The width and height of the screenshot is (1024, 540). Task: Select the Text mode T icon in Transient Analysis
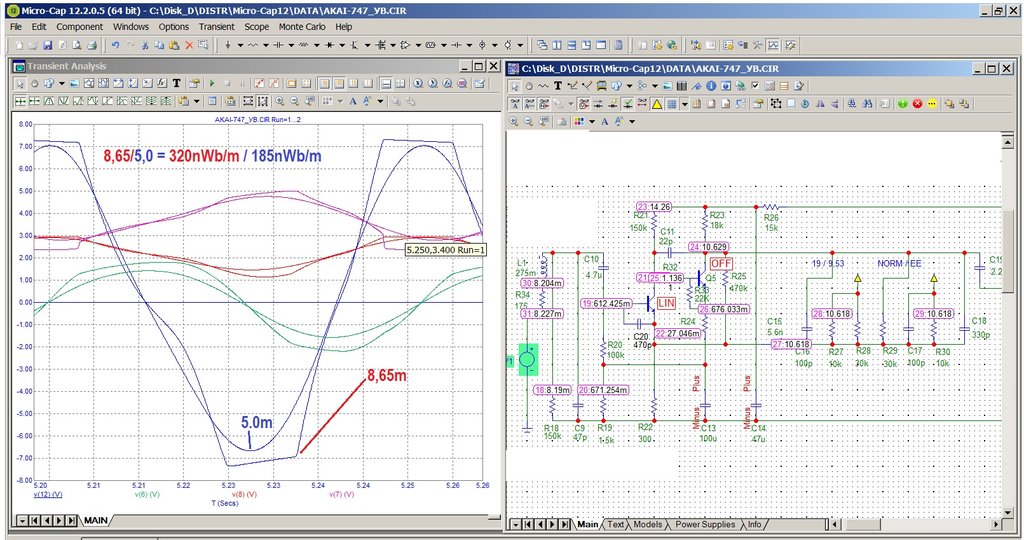(x=176, y=84)
